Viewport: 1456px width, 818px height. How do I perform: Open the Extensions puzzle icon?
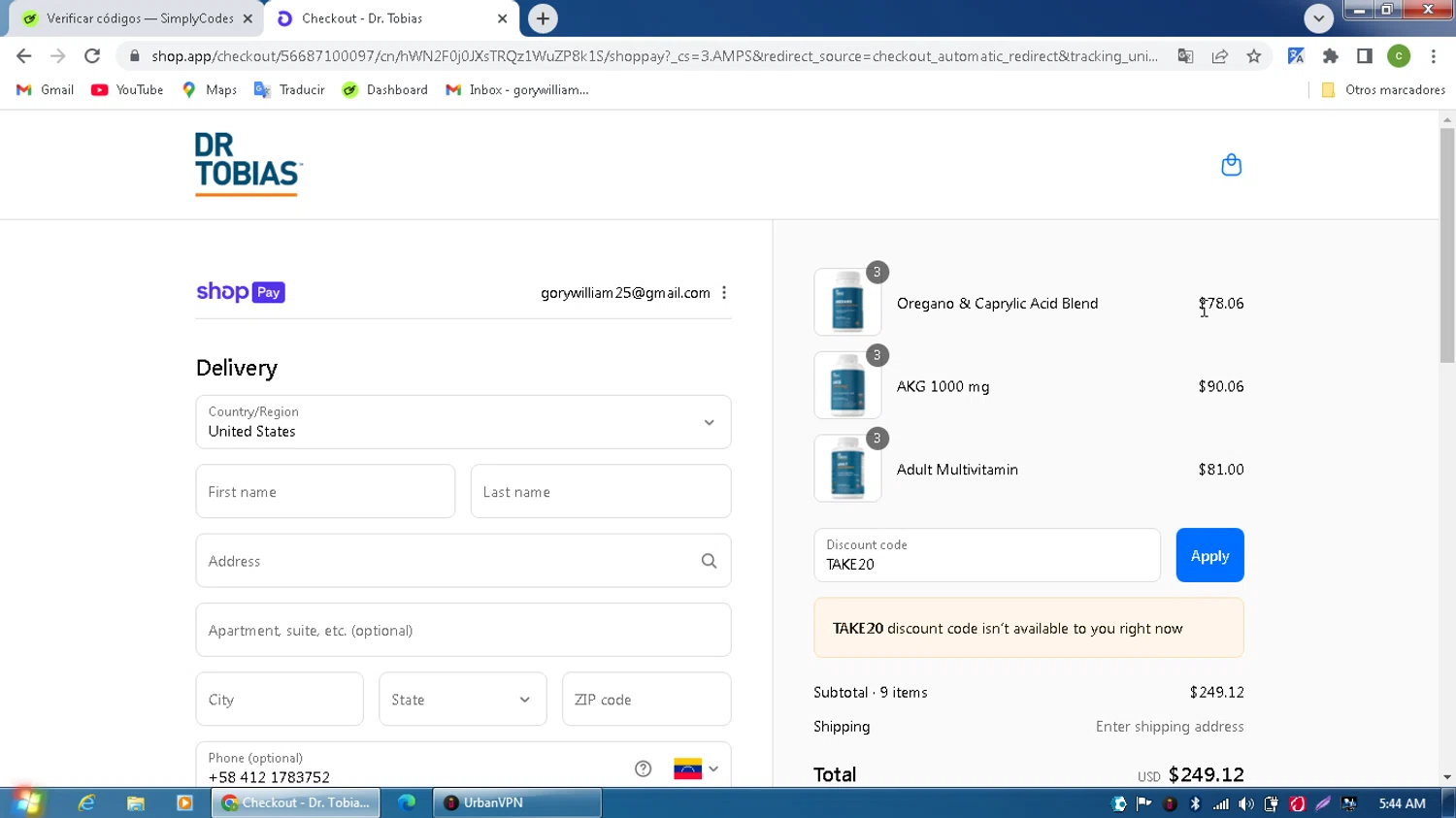coord(1331,56)
